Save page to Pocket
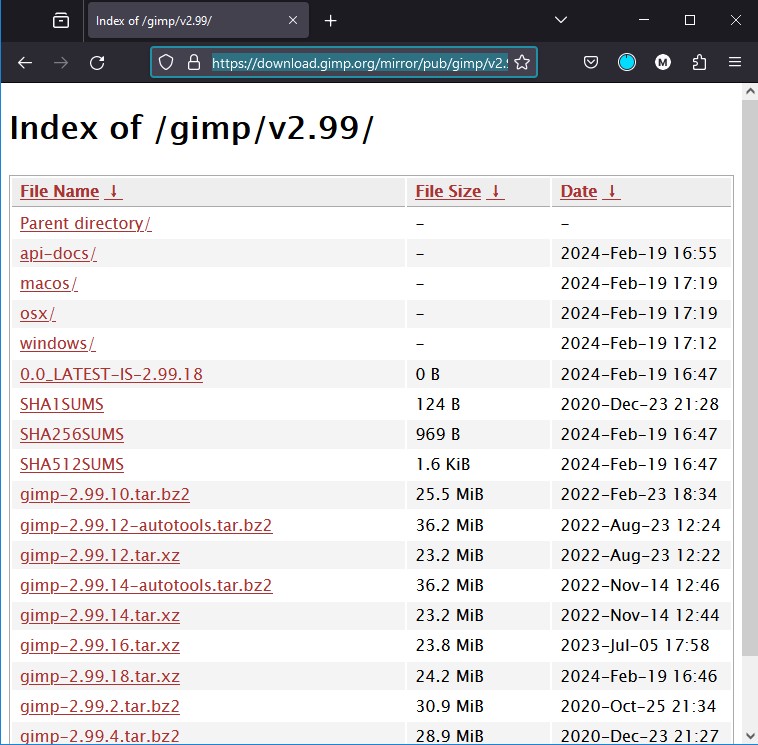This screenshot has height=745, width=758. click(591, 62)
